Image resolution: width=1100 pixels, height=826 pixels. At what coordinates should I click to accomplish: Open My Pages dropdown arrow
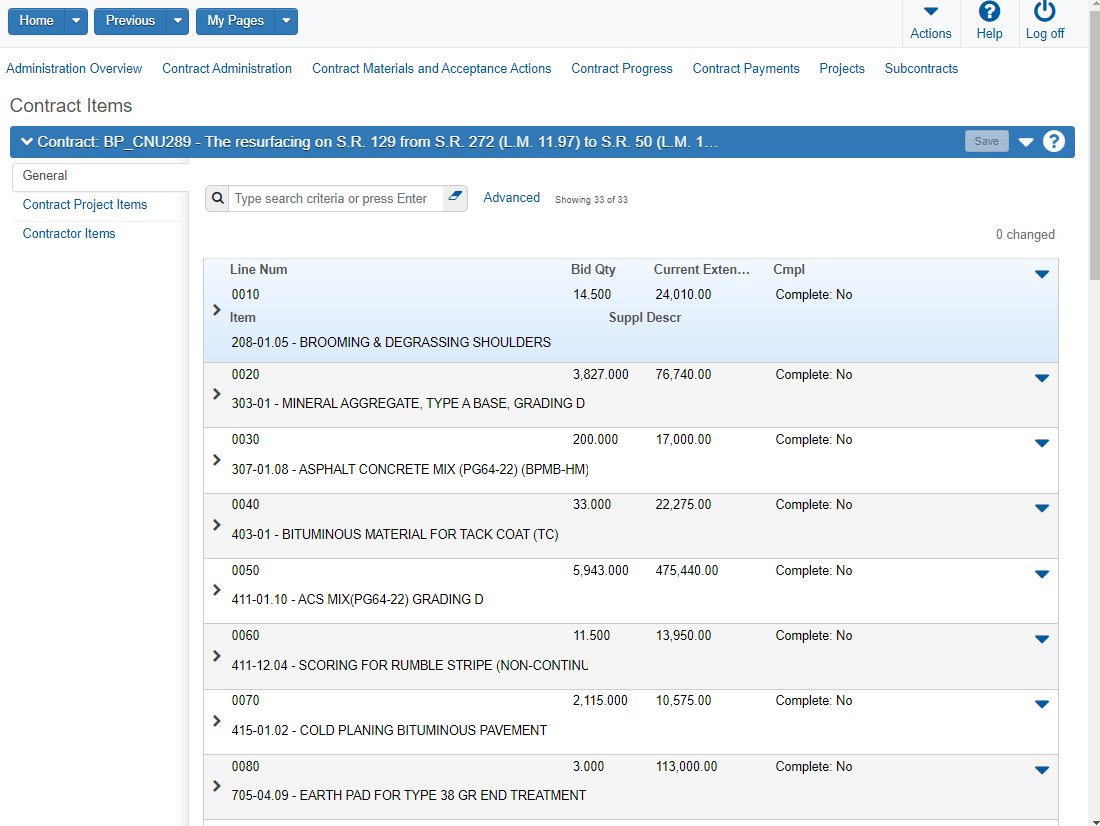pos(286,21)
